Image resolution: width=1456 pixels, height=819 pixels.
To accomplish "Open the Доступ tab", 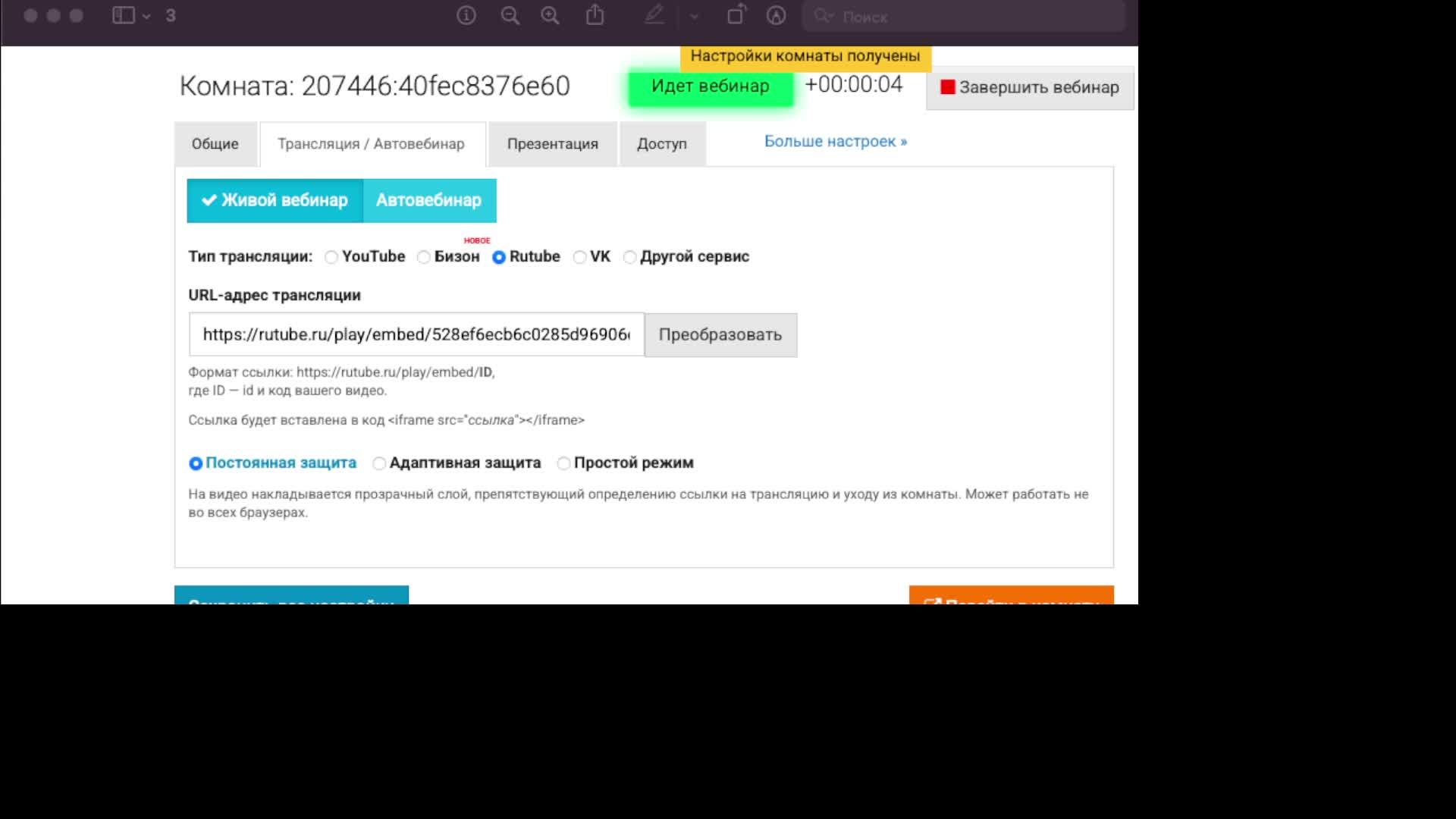I will pyautogui.click(x=661, y=144).
